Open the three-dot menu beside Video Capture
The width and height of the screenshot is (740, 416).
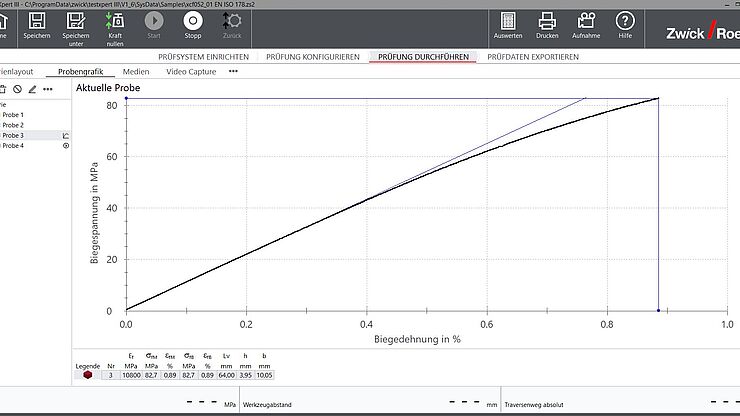tap(234, 72)
